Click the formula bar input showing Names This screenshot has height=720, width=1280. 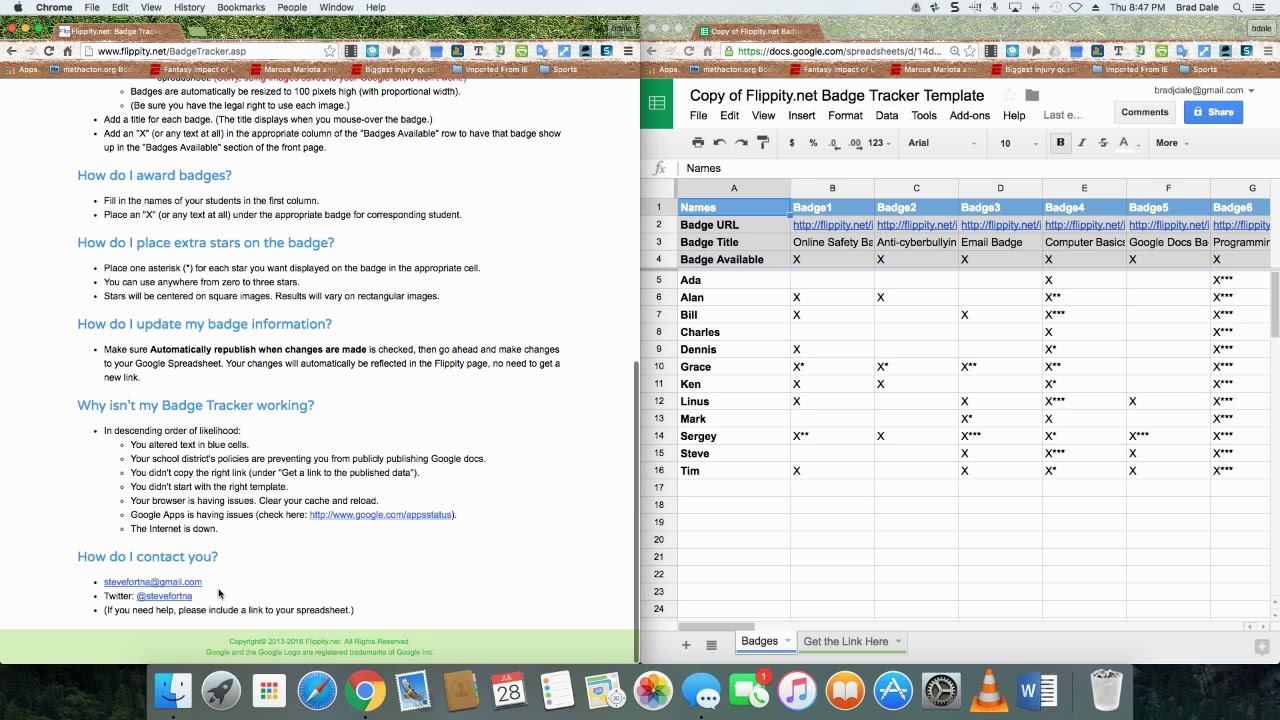pos(980,168)
